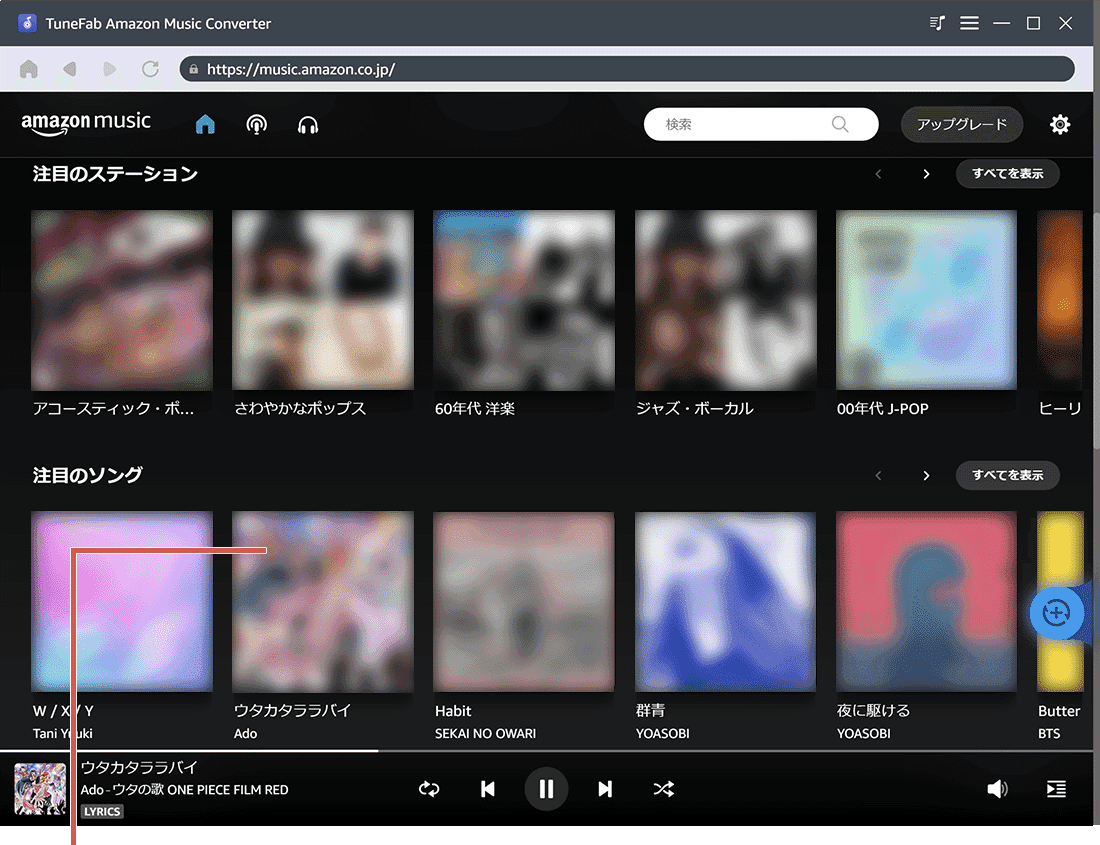Open the hamburger menu in the title bar
1100x845 pixels.
point(969,22)
